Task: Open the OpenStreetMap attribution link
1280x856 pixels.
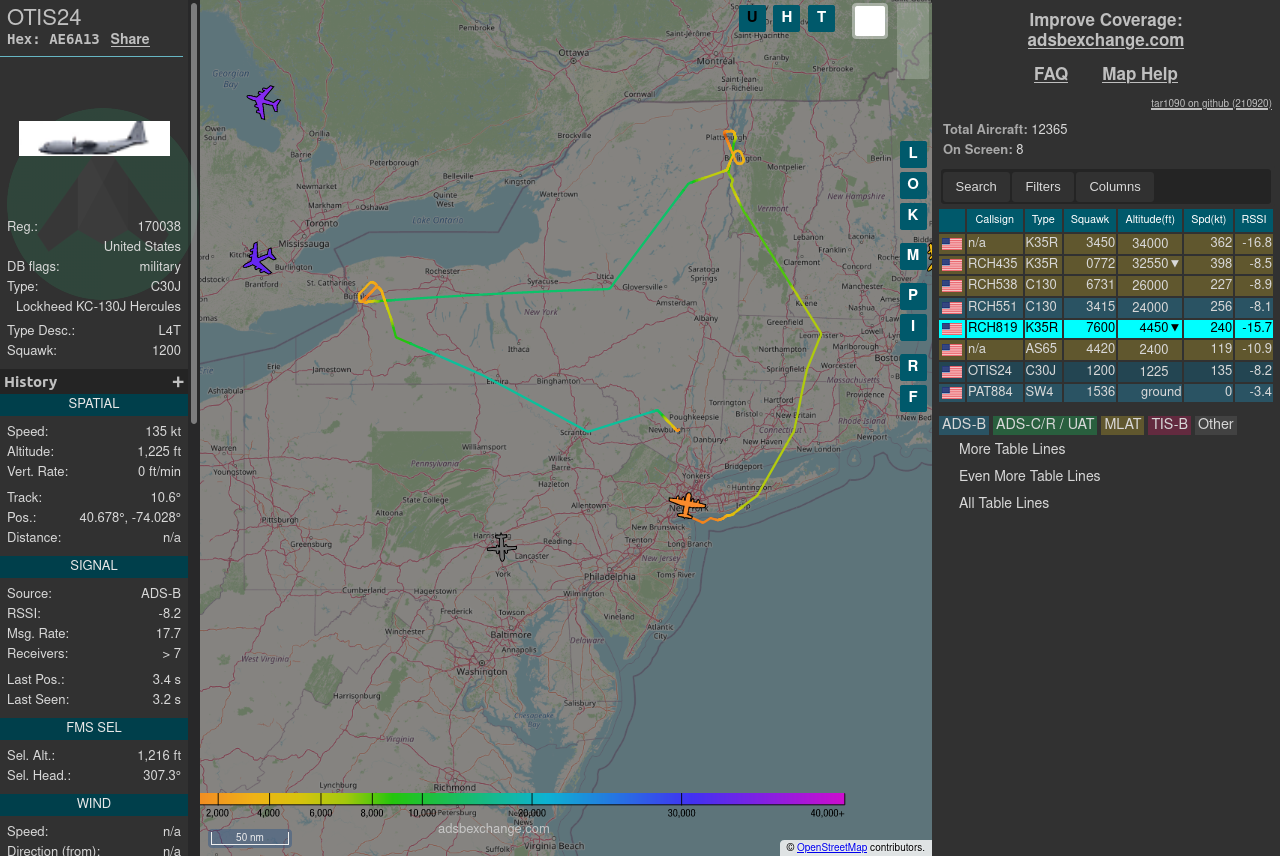Action: point(832,847)
